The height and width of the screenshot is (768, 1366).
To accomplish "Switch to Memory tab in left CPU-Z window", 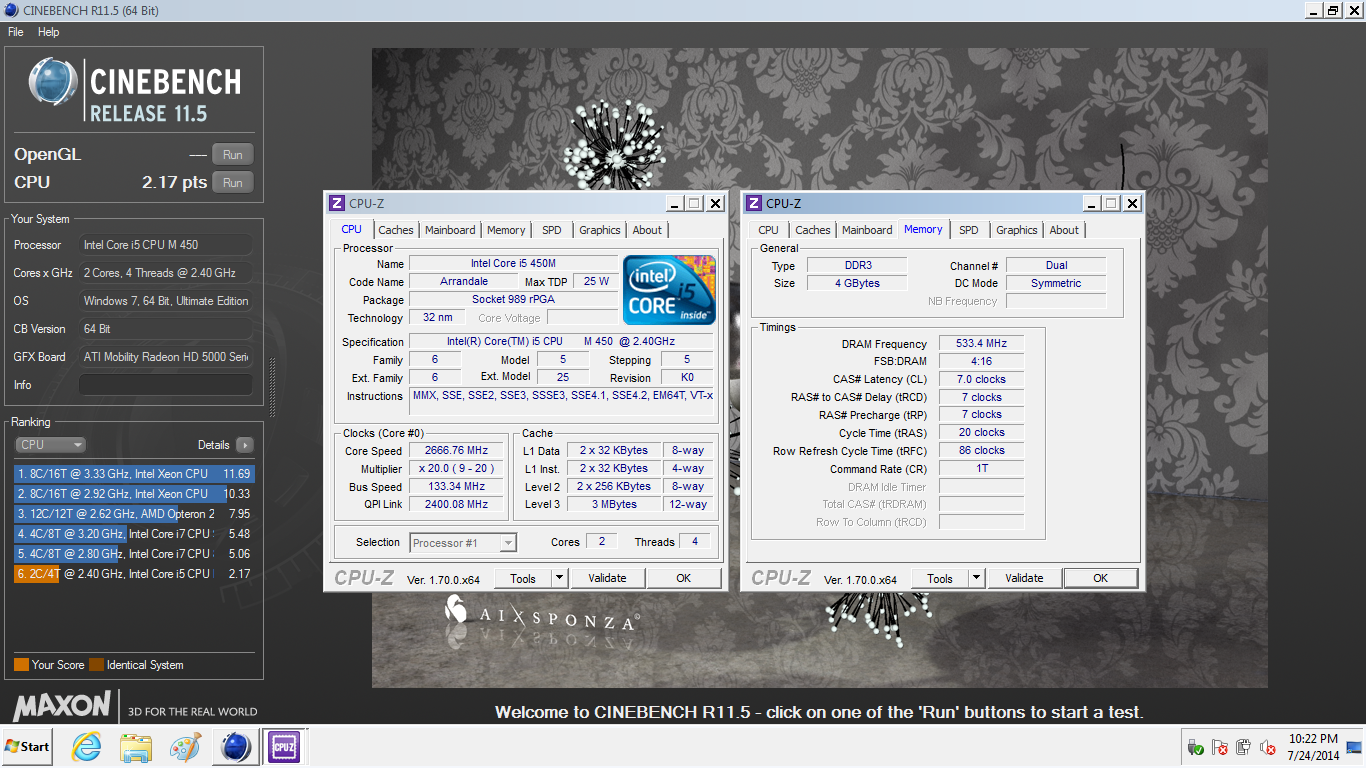I will (506, 230).
